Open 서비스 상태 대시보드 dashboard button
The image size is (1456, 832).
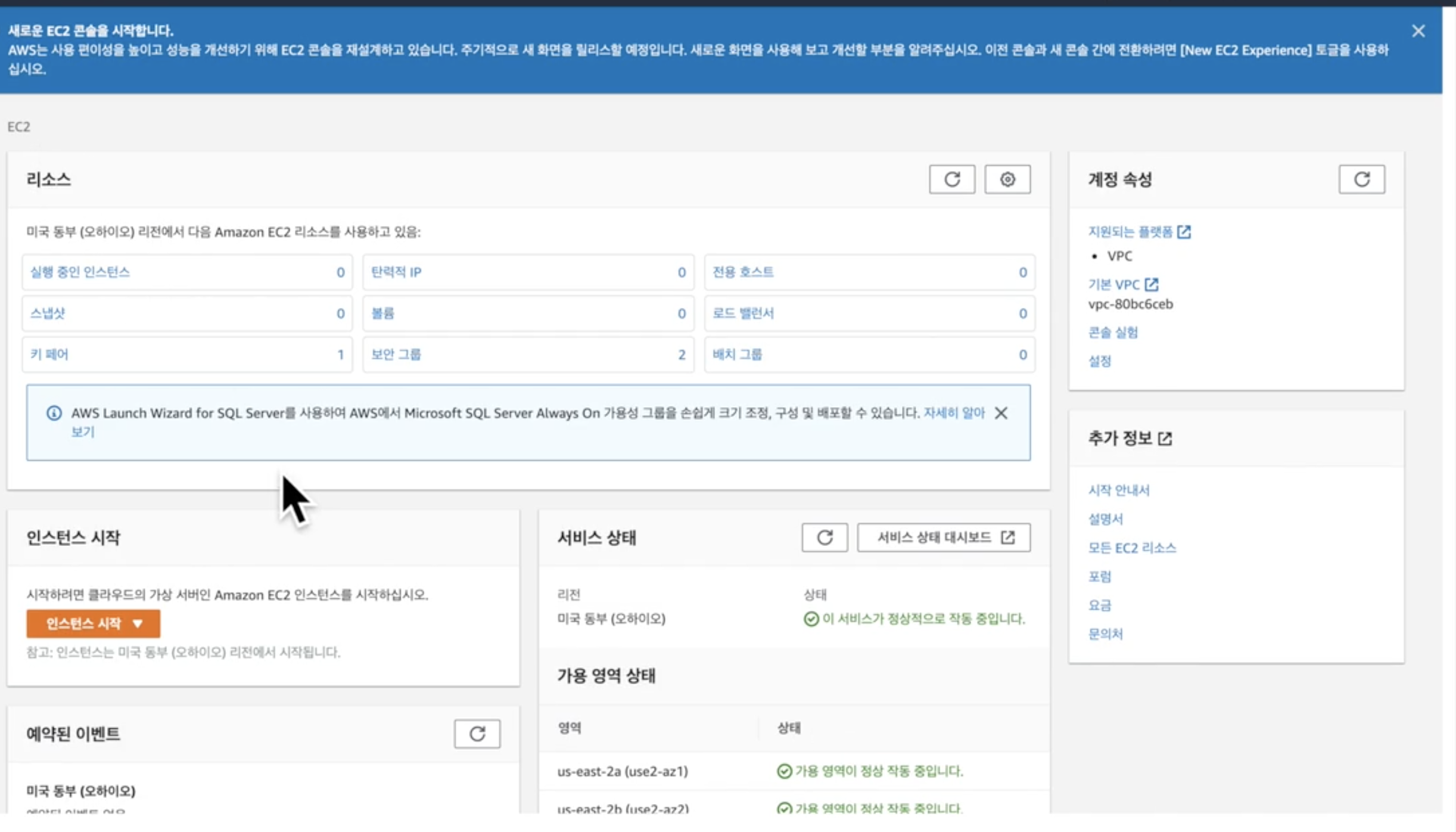tap(943, 538)
